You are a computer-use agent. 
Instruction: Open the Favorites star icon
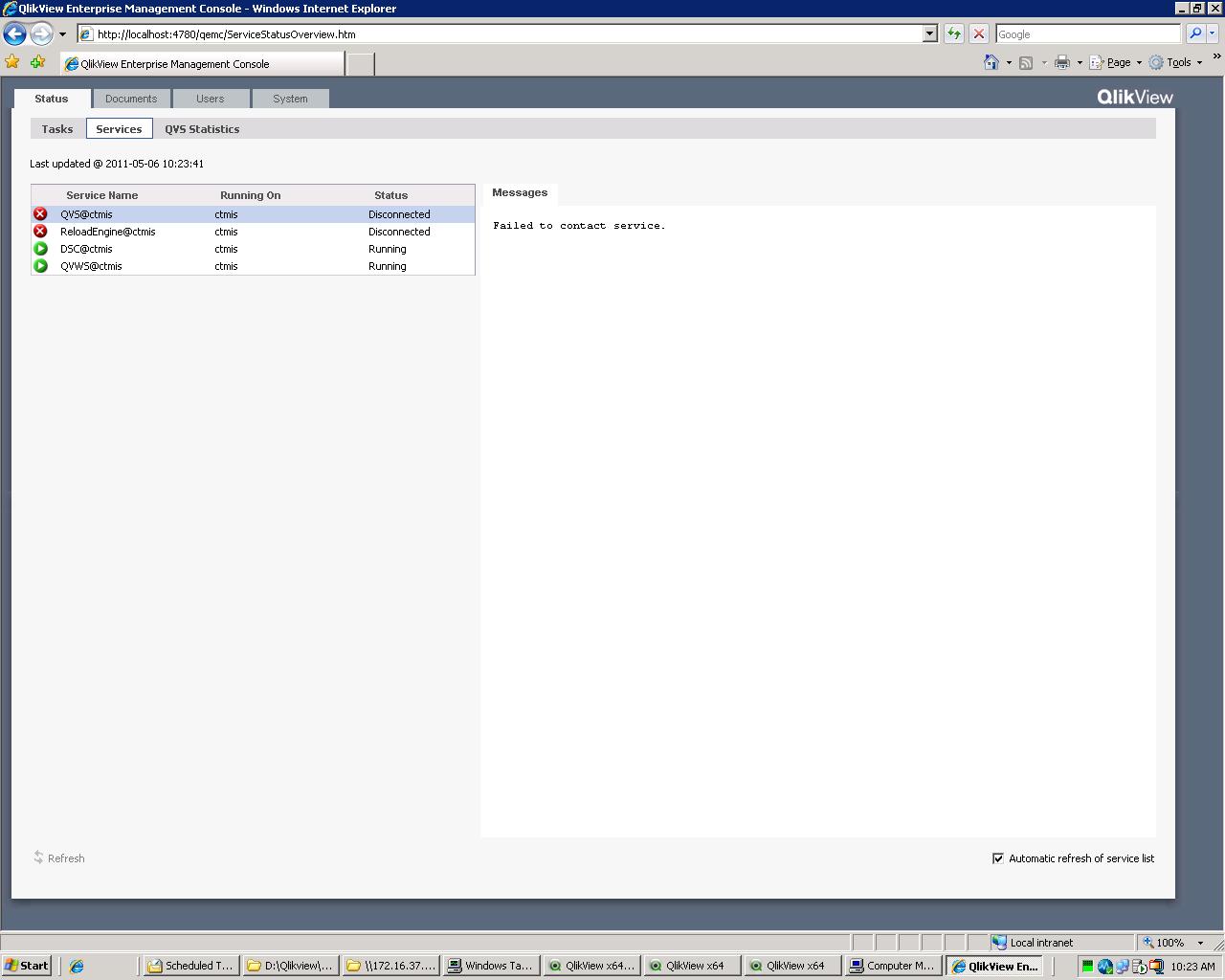(12, 62)
